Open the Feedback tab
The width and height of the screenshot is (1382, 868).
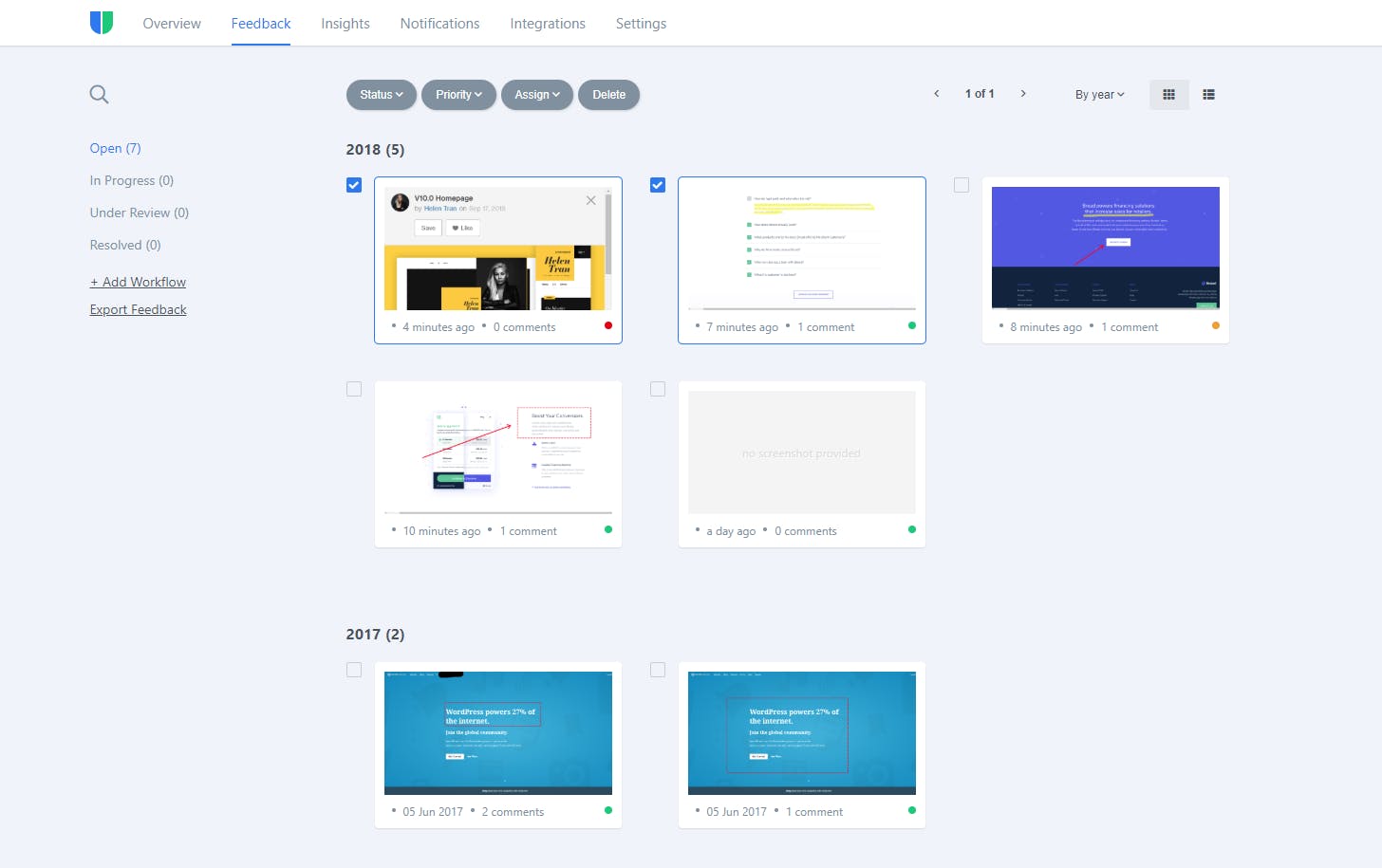coord(261,24)
